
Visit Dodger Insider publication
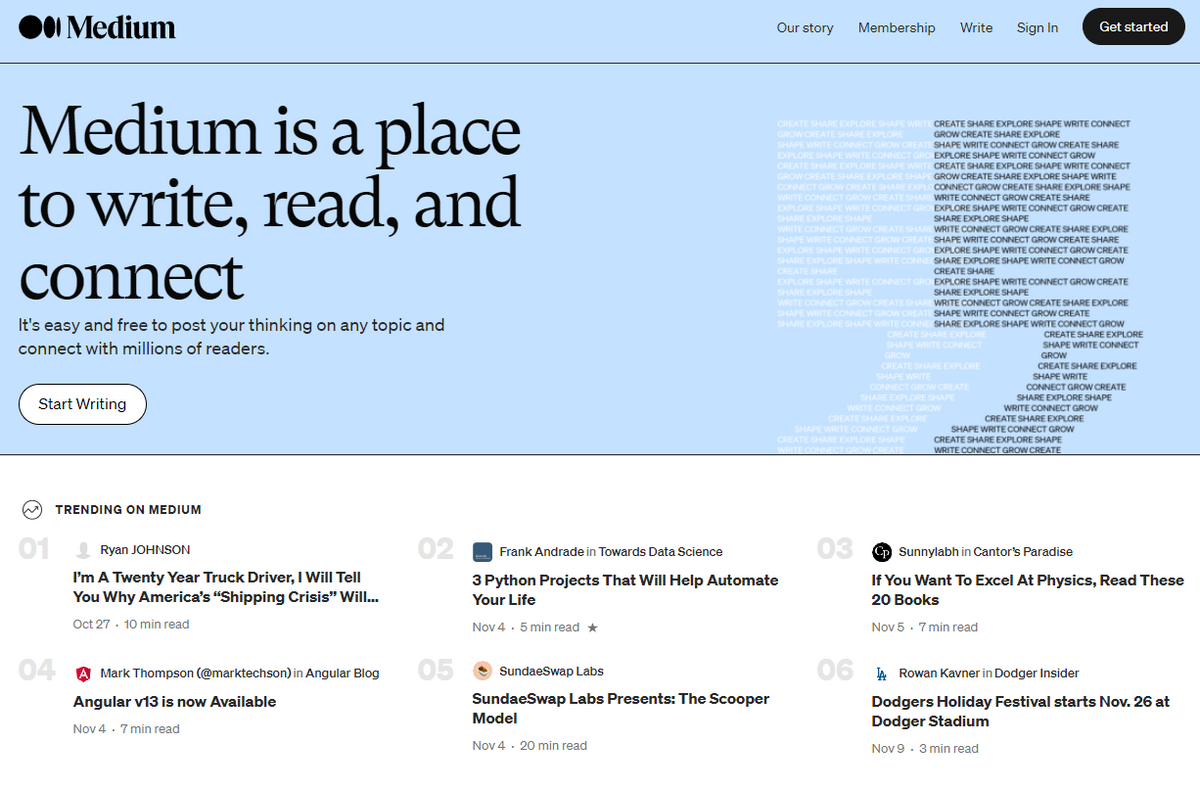pos(1035,674)
